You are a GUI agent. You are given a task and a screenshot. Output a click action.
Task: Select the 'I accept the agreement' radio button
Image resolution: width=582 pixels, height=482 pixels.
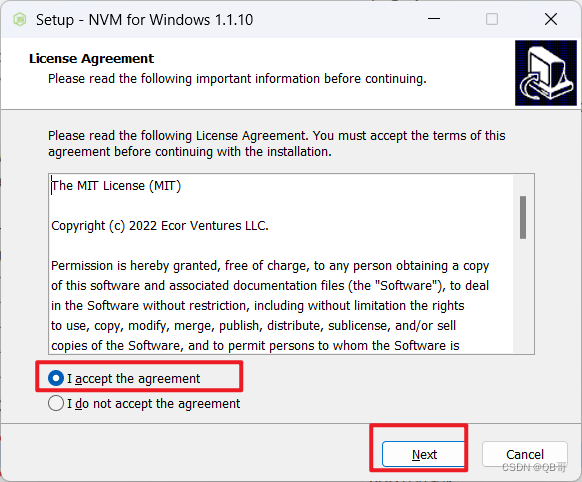tap(56, 378)
